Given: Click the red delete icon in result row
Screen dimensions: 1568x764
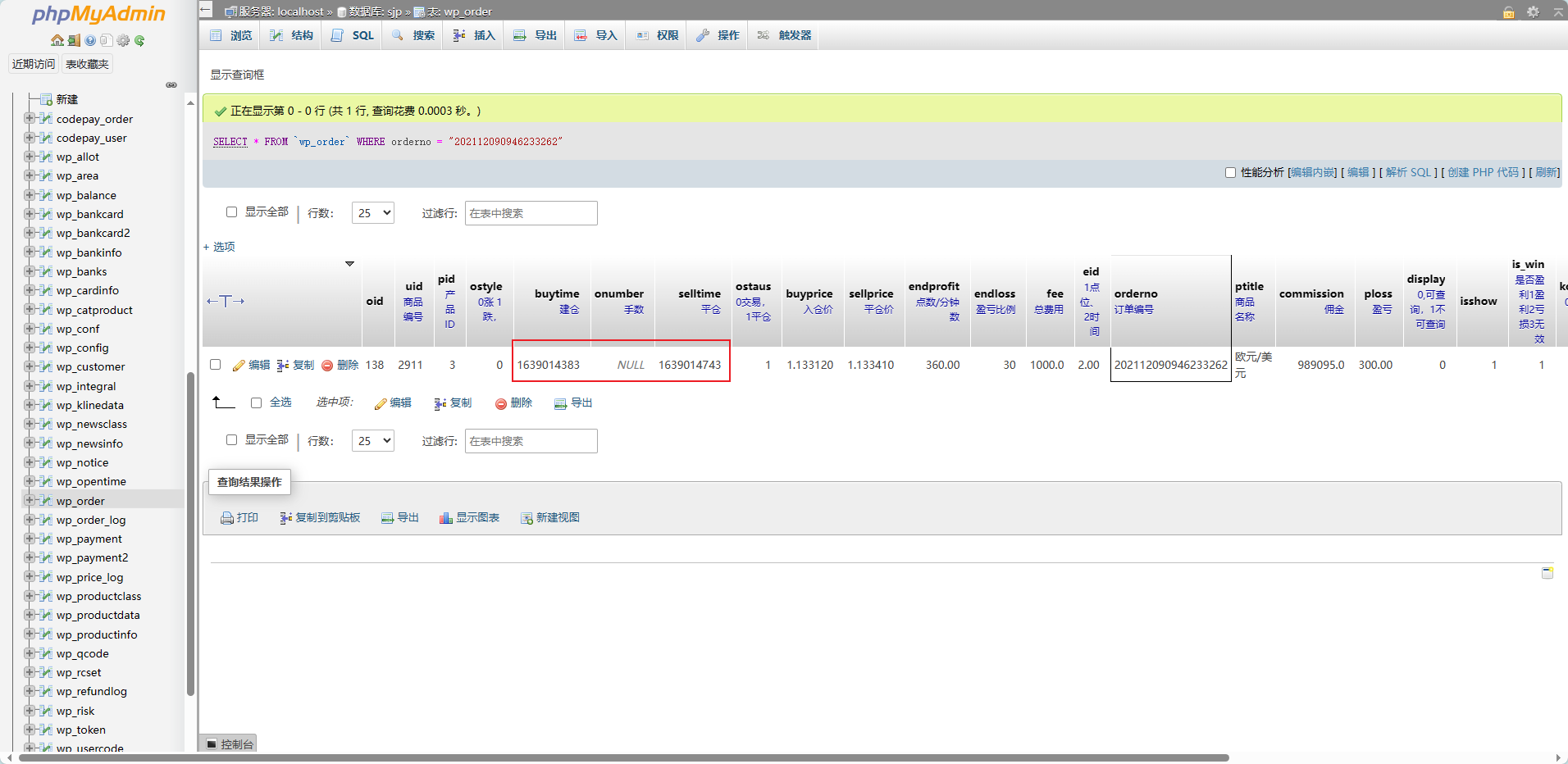Looking at the screenshot, I should tap(327, 366).
